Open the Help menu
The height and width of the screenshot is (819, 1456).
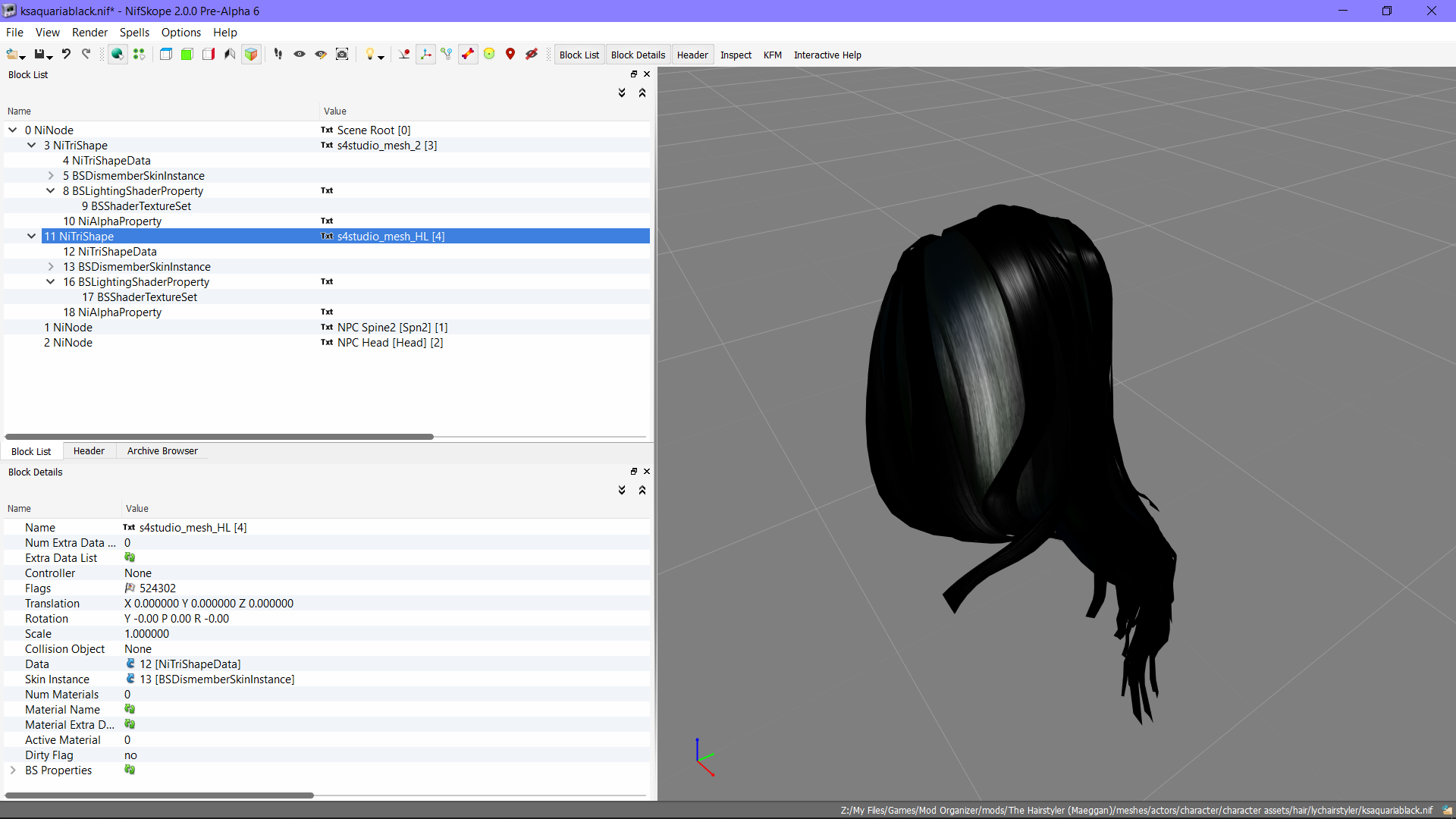[x=225, y=32]
